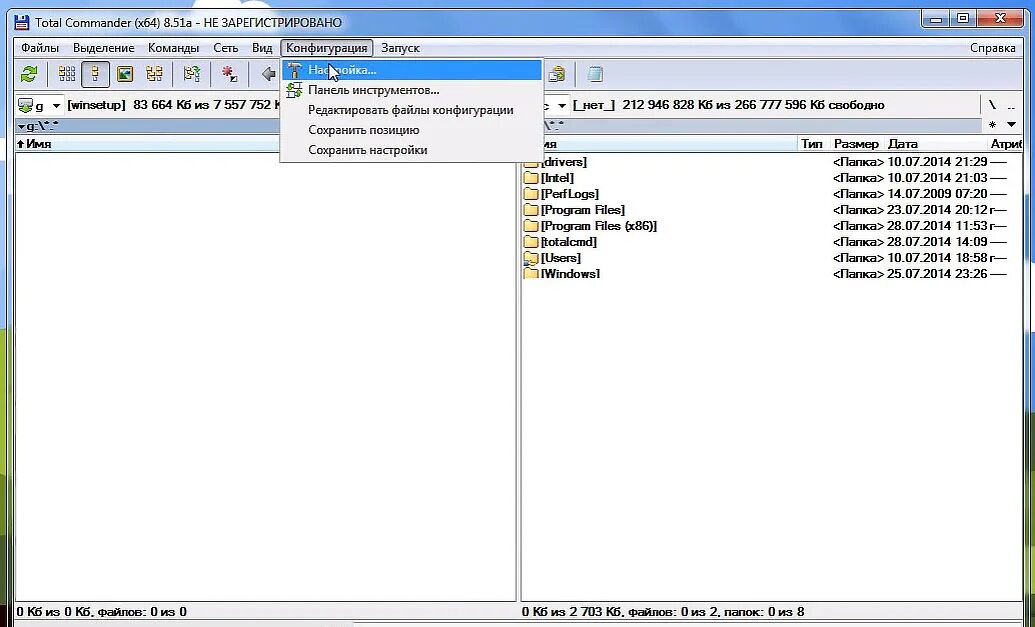Click date 14.07.2009 07:20 of PerfLogs
This screenshot has height=627, width=1035.
(937, 194)
